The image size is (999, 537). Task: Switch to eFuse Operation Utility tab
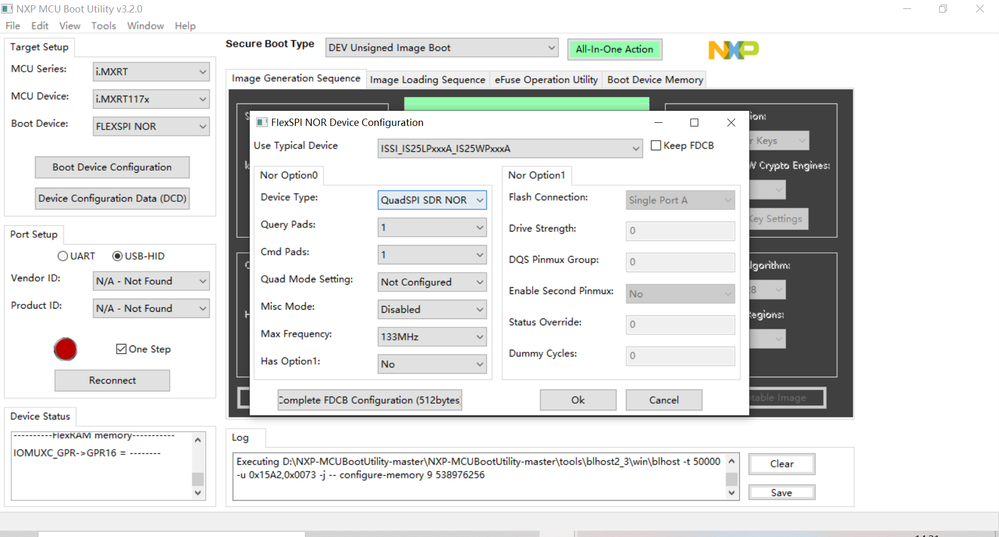pyautogui.click(x=546, y=80)
